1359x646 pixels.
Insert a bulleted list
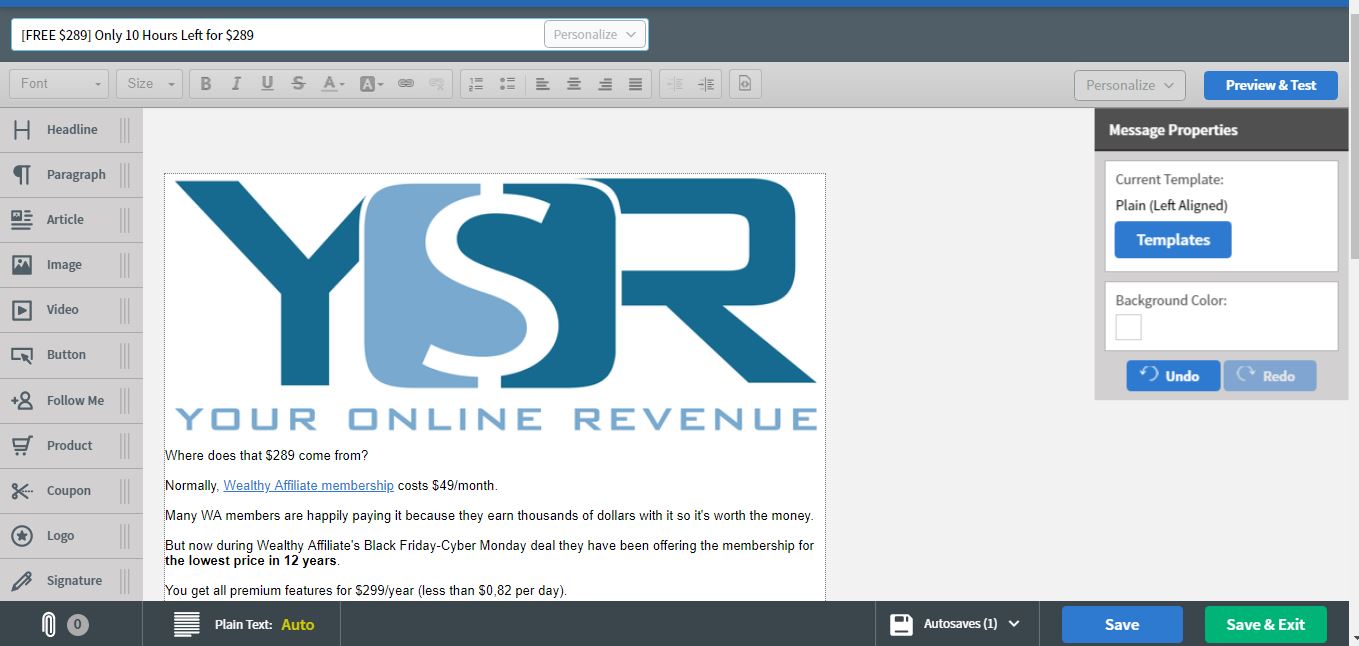(507, 84)
